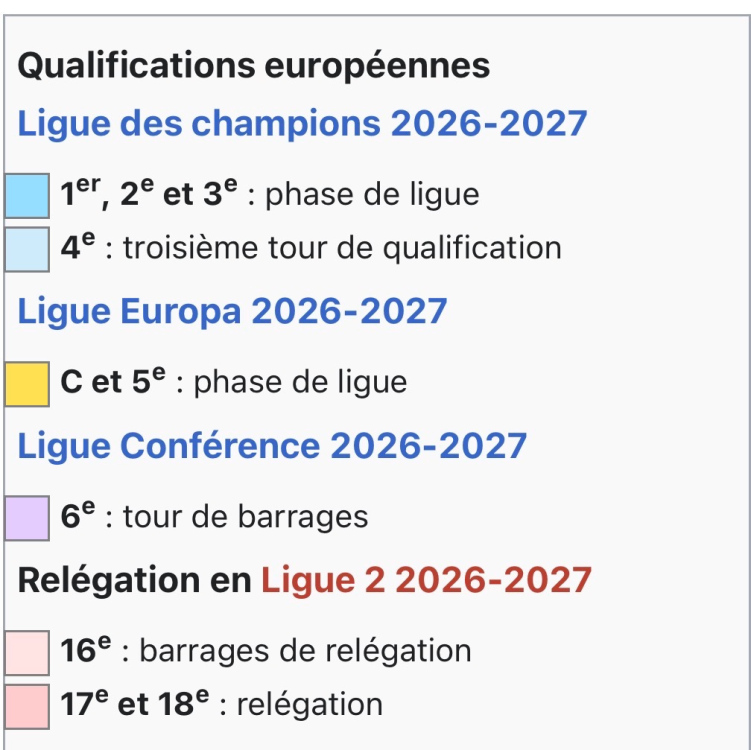Click the yellow swatch beside C et 5e

coord(27,384)
